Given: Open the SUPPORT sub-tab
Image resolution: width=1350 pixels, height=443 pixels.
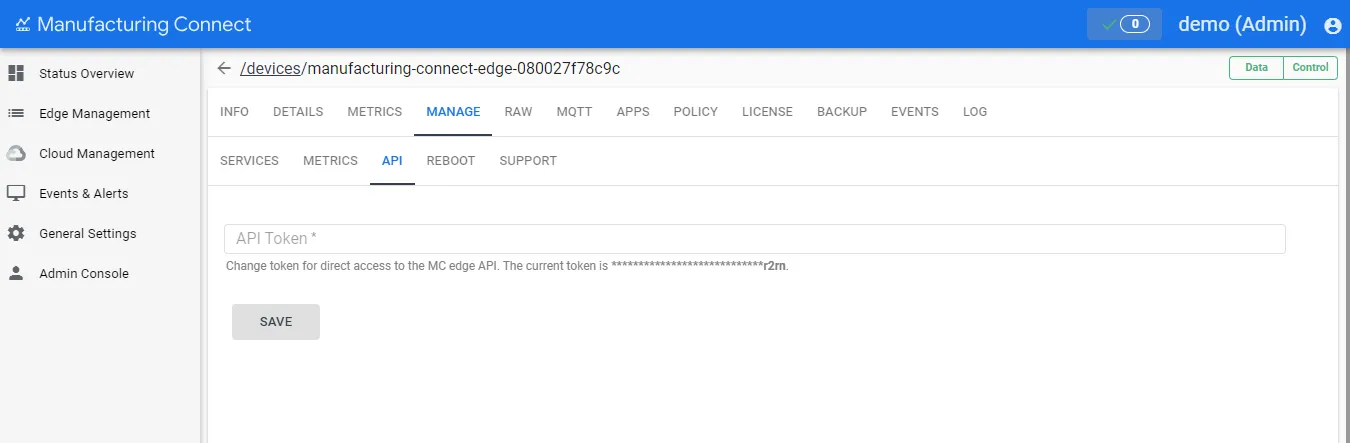Looking at the screenshot, I should tap(528, 161).
